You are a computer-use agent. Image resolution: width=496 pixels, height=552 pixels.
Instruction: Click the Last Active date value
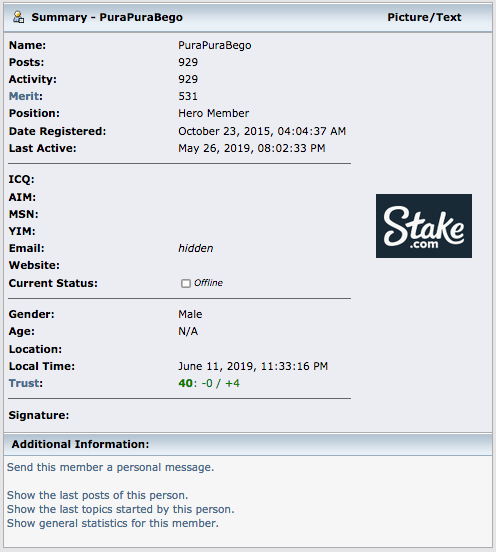pos(252,148)
